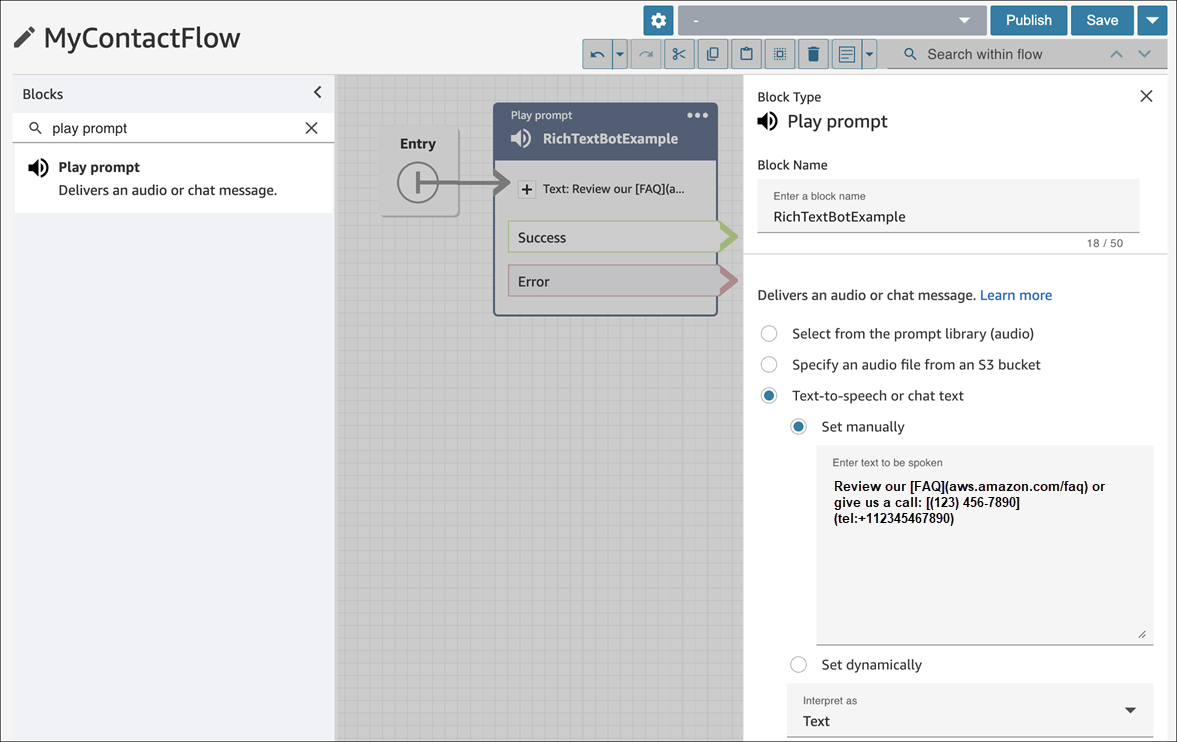This screenshot has height=742, width=1177.
Task: Open the Learn more link
Action: coord(1015,295)
